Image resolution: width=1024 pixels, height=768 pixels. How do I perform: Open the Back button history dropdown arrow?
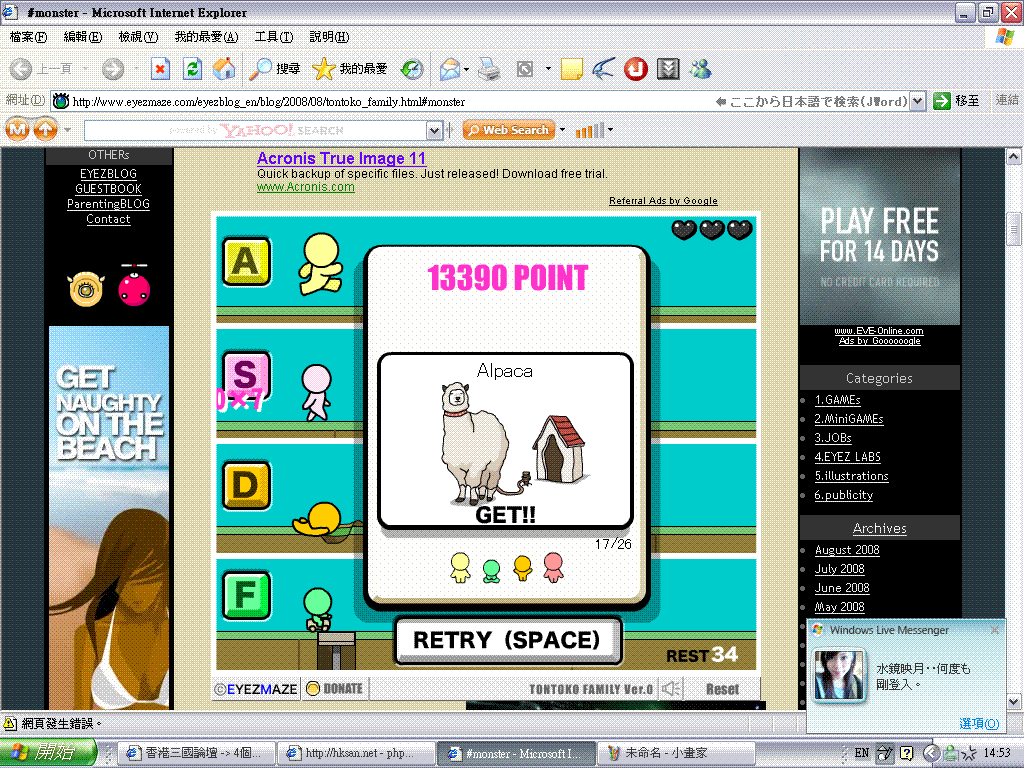[86, 69]
